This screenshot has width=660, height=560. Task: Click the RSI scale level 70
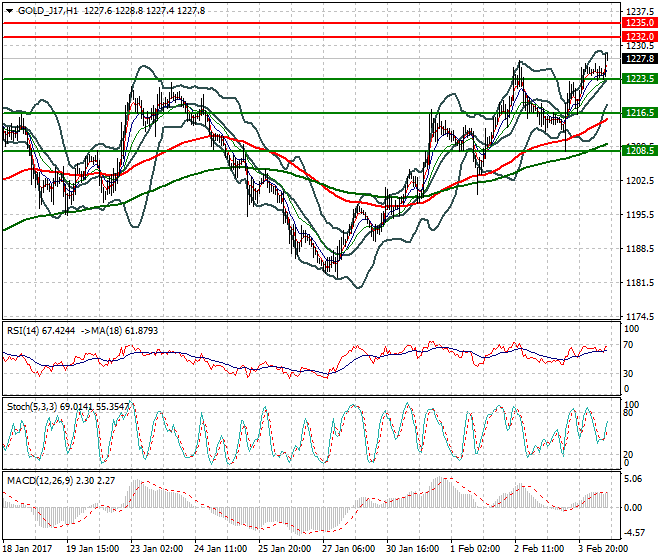point(628,345)
